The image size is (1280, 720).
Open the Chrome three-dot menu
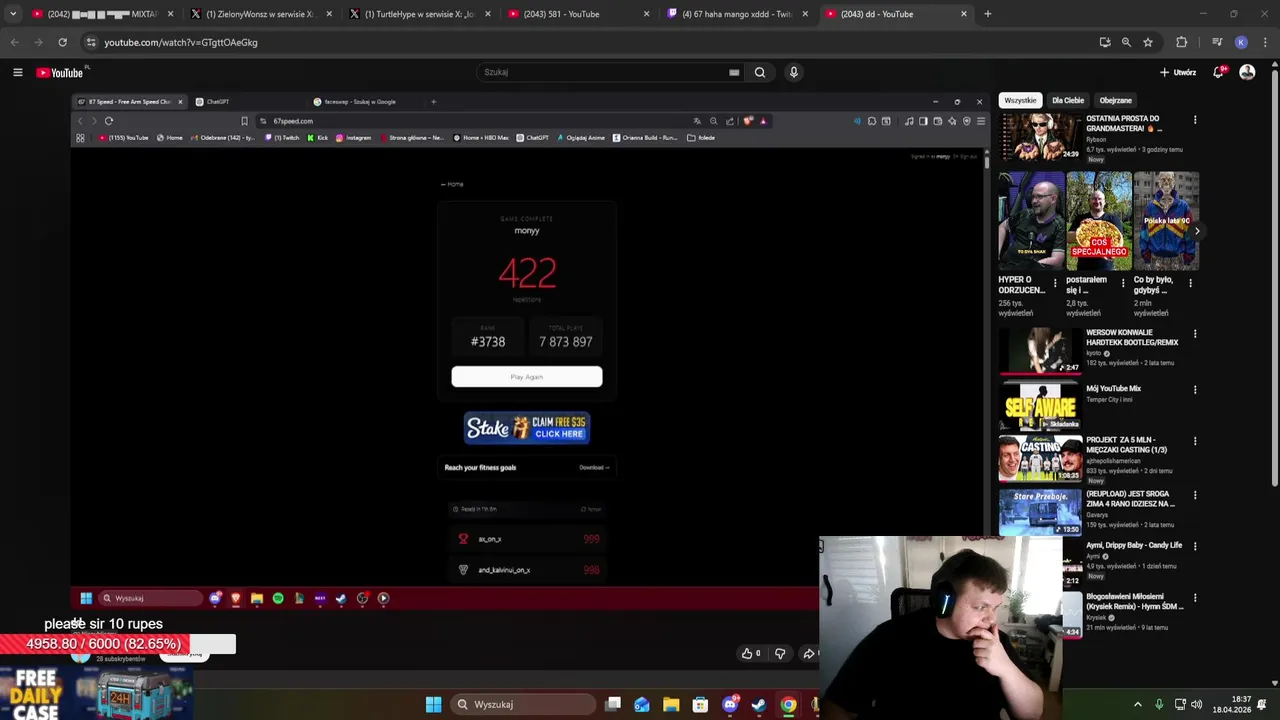[x=1265, y=42]
